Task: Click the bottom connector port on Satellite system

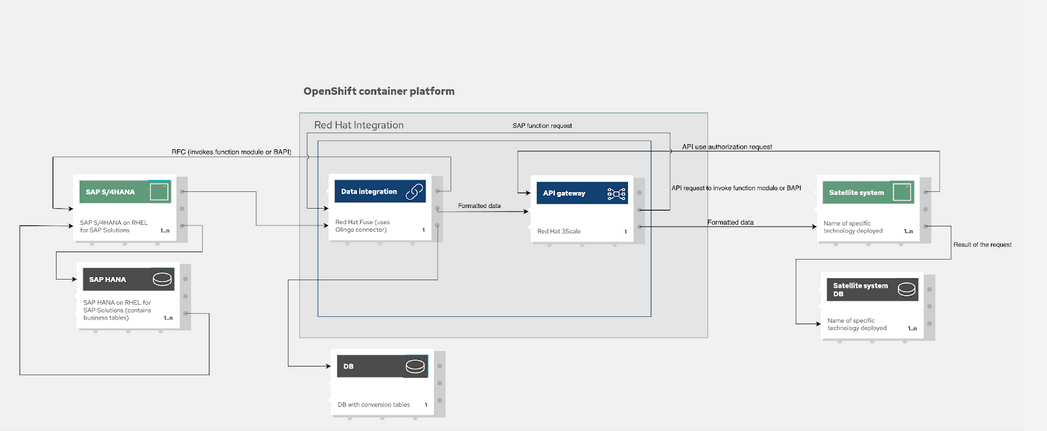Action: [925, 227]
